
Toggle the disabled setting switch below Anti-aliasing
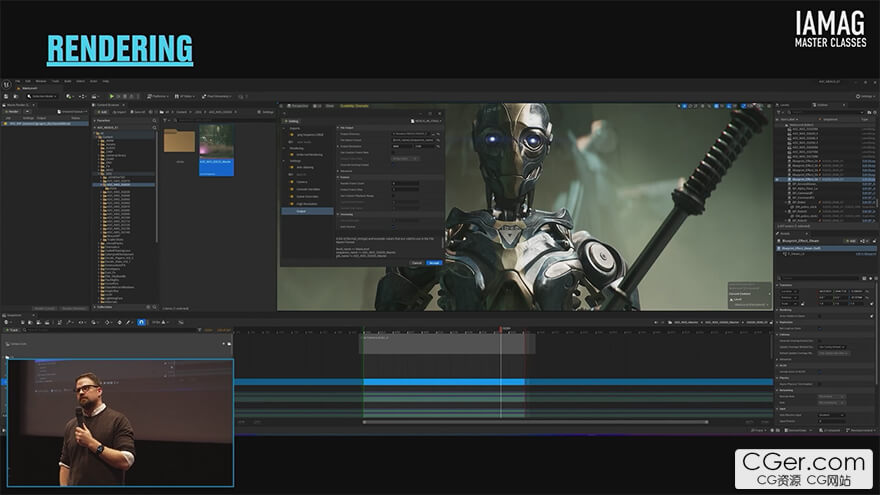[x=291, y=175]
